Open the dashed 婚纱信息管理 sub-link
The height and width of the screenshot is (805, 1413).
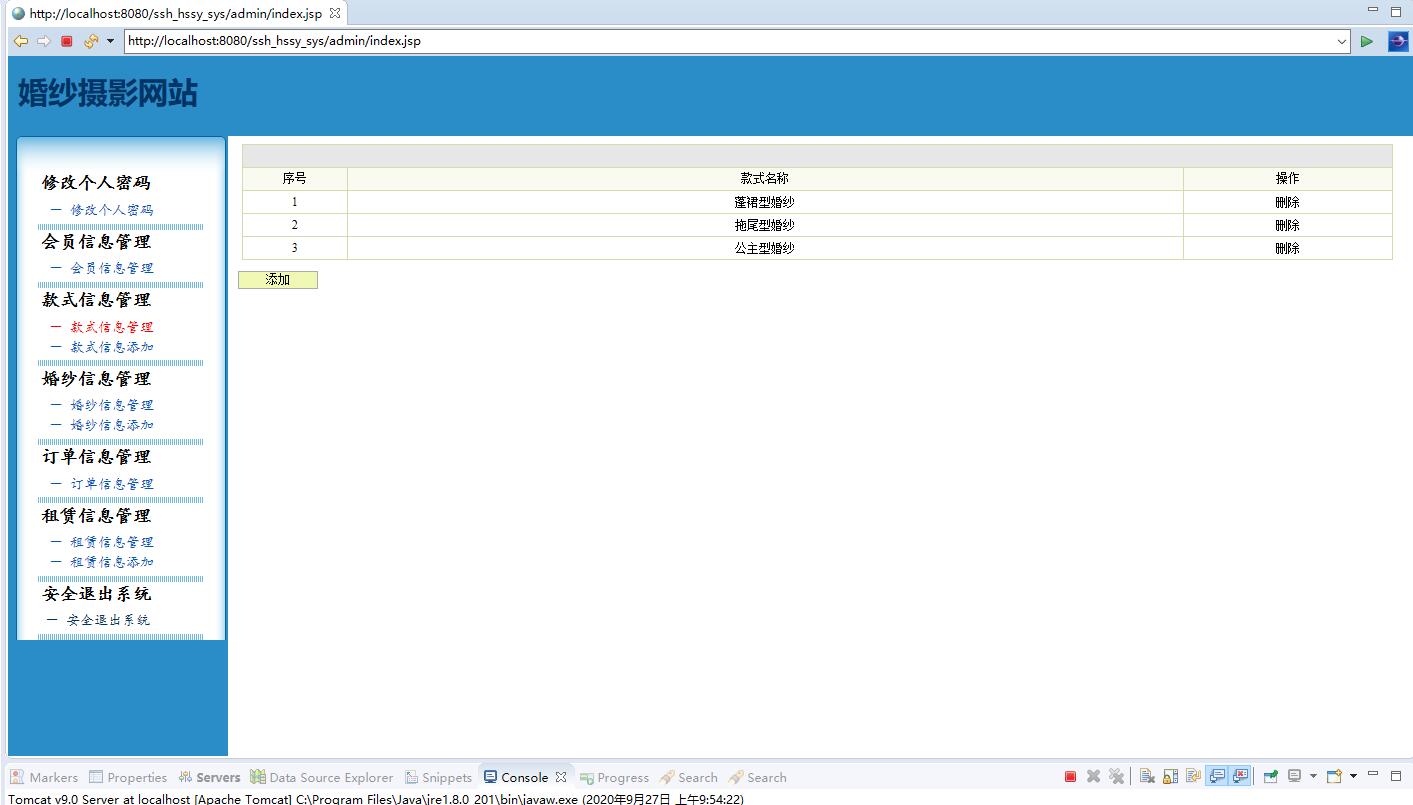click(112, 405)
